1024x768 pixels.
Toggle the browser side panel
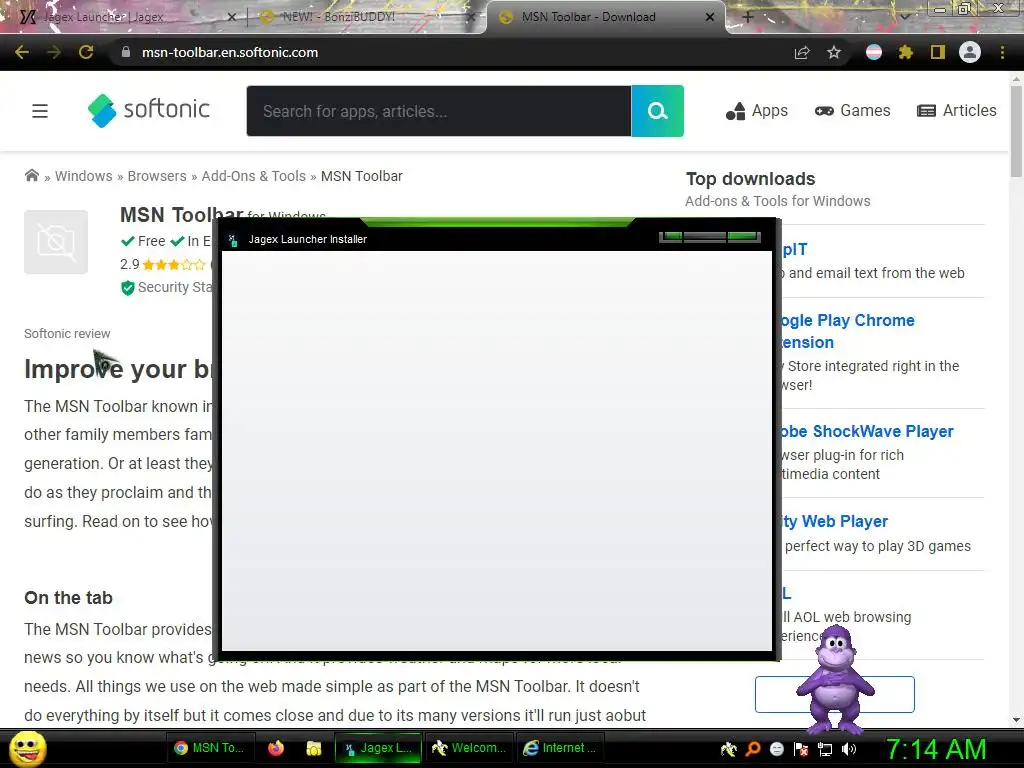(938, 52)
